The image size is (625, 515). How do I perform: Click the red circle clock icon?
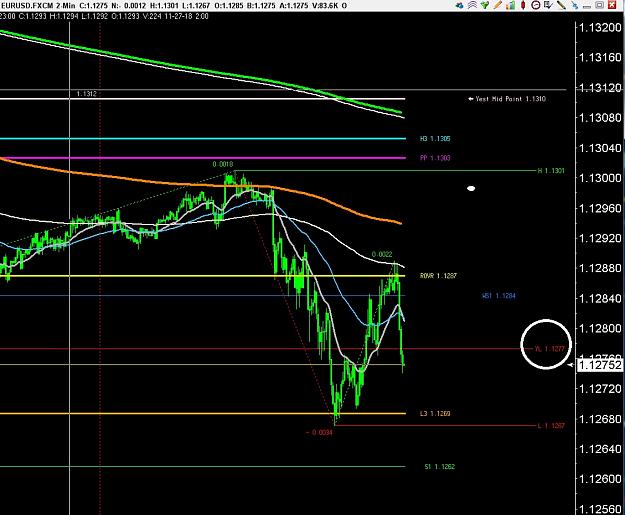tap(536, 5)
